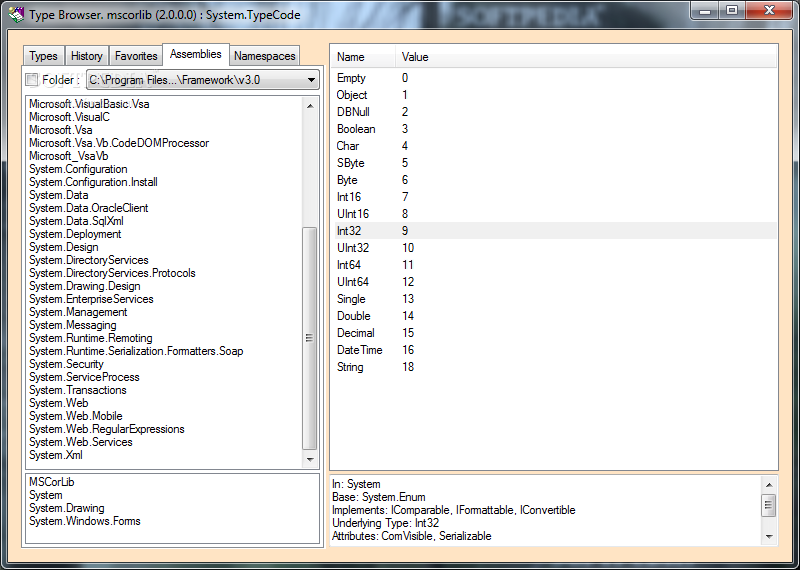800x570 pixels.
Task: Click the details pane scrollbar thumb
Action: click(x=769, y=506)
